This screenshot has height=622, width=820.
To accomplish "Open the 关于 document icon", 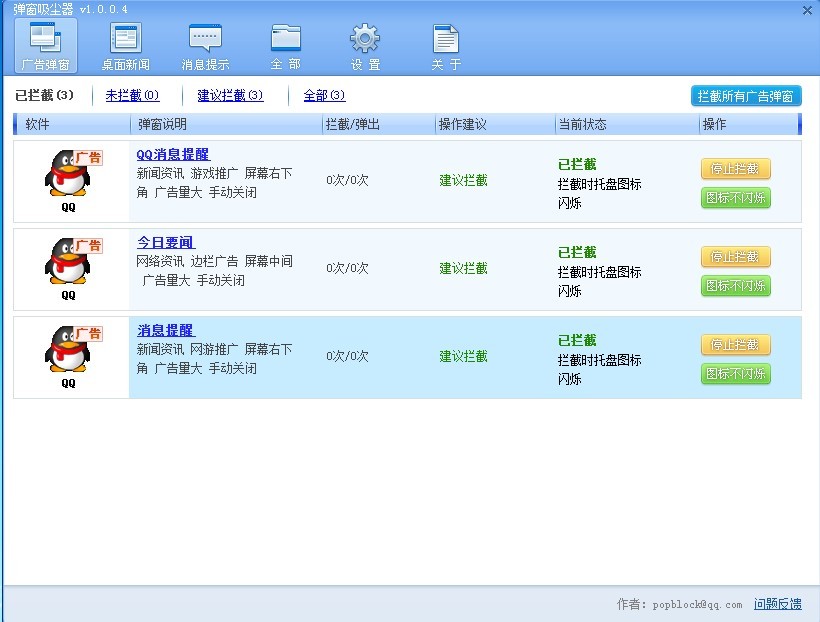I will pos(446,46).
